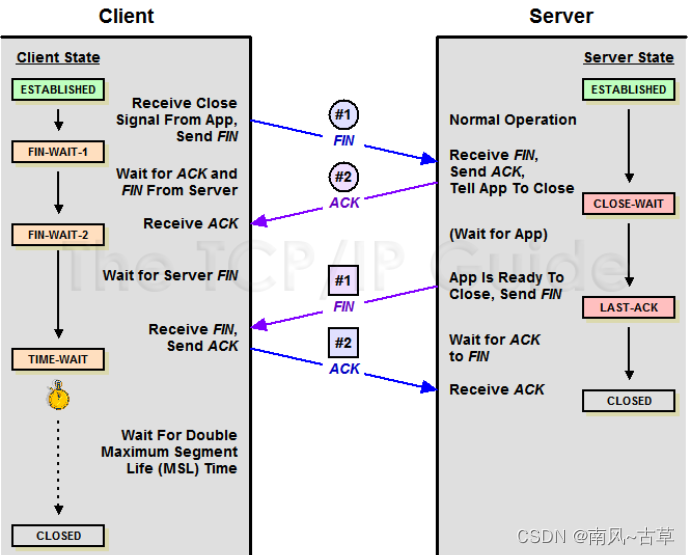Screen dimensions: 690x555
Task: Click the FIN-WAIT-2 state box
Action: click(58, 235)
